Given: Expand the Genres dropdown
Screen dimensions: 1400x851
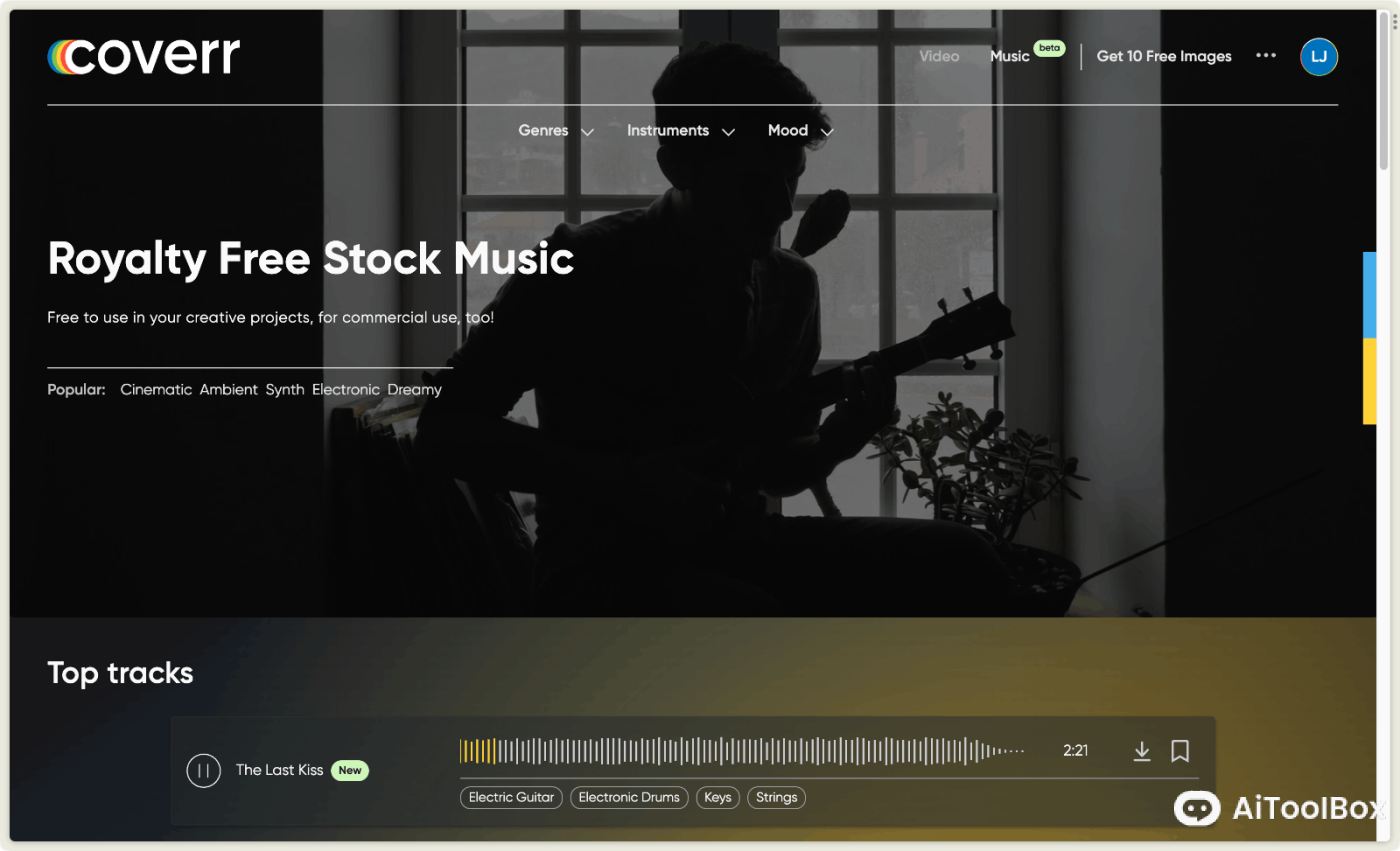Looking at the screenshot, I should [x=556, y=131].
